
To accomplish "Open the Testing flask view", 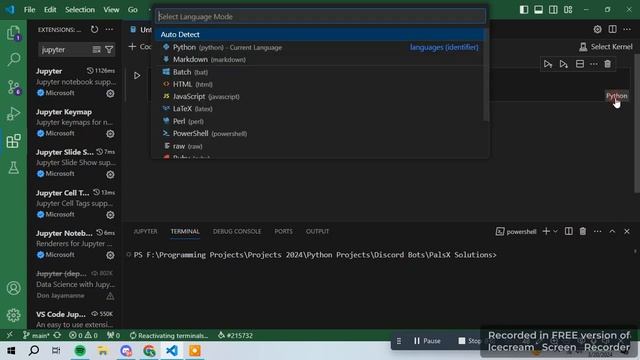I will (x=13, y=168).
